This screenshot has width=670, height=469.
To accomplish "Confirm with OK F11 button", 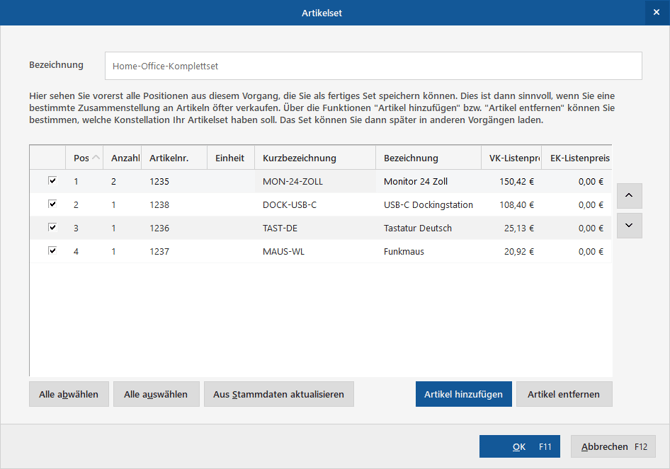I will [520, 446].
